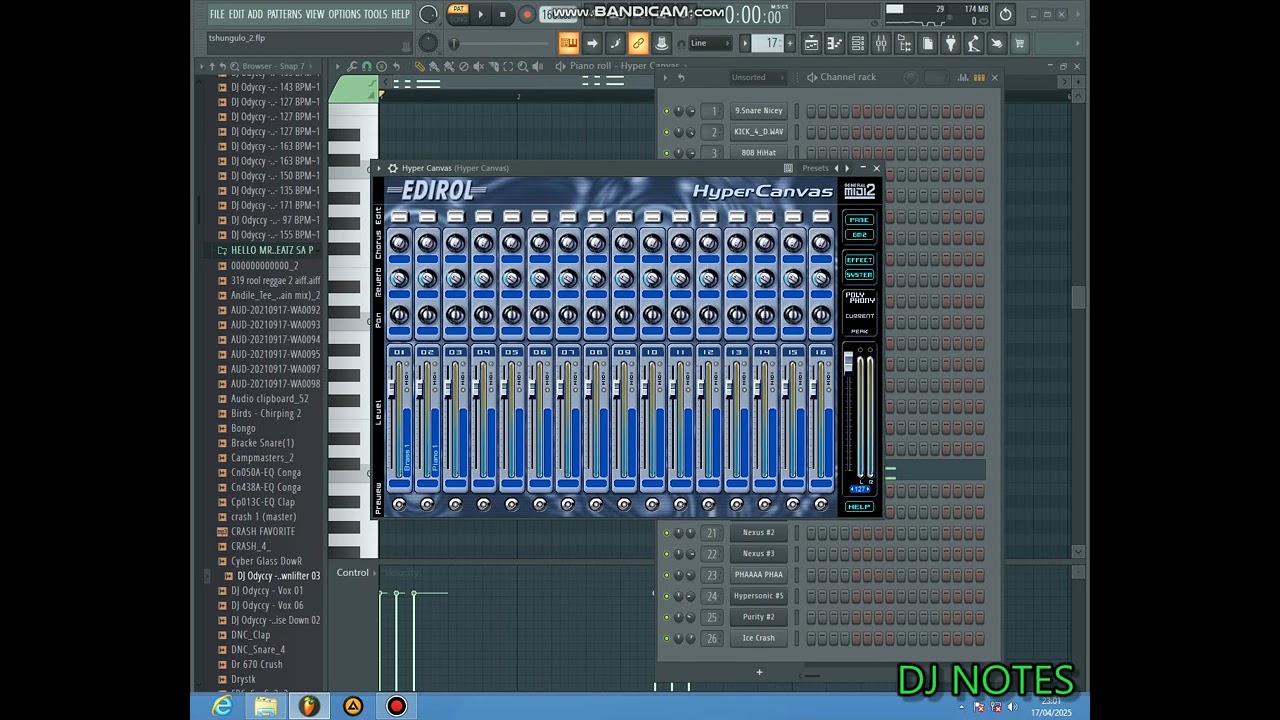Go to next Hyper Canvas preset arrow

(x=847, y=168)
